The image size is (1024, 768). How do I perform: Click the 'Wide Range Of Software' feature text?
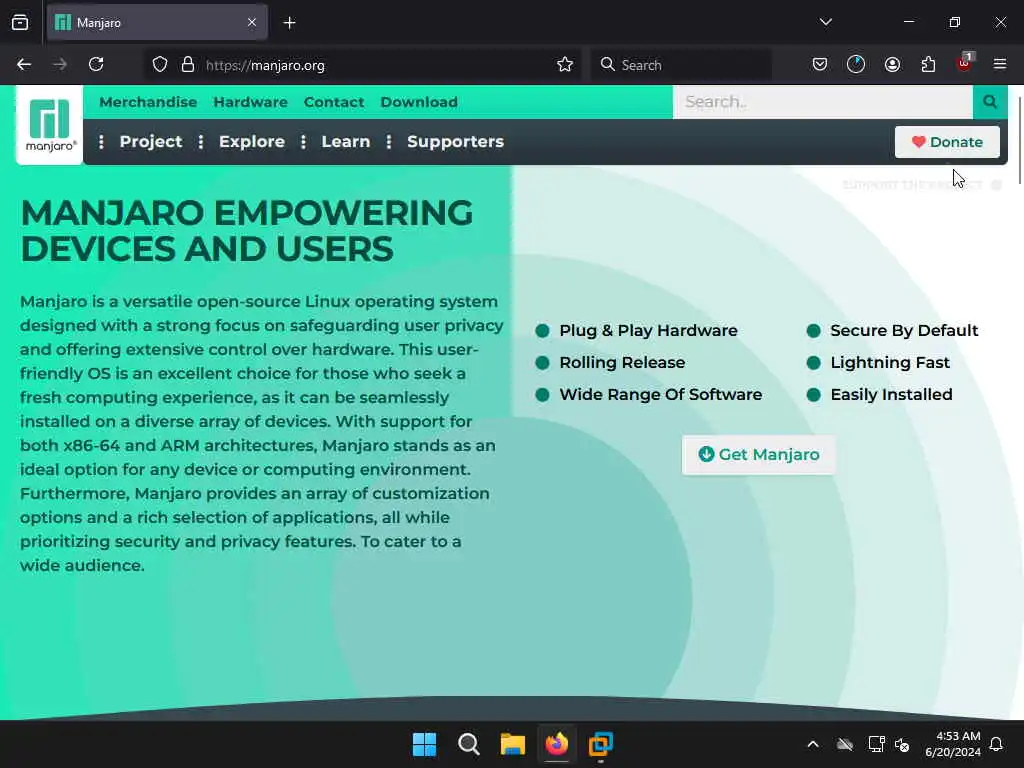coord(661,394)
